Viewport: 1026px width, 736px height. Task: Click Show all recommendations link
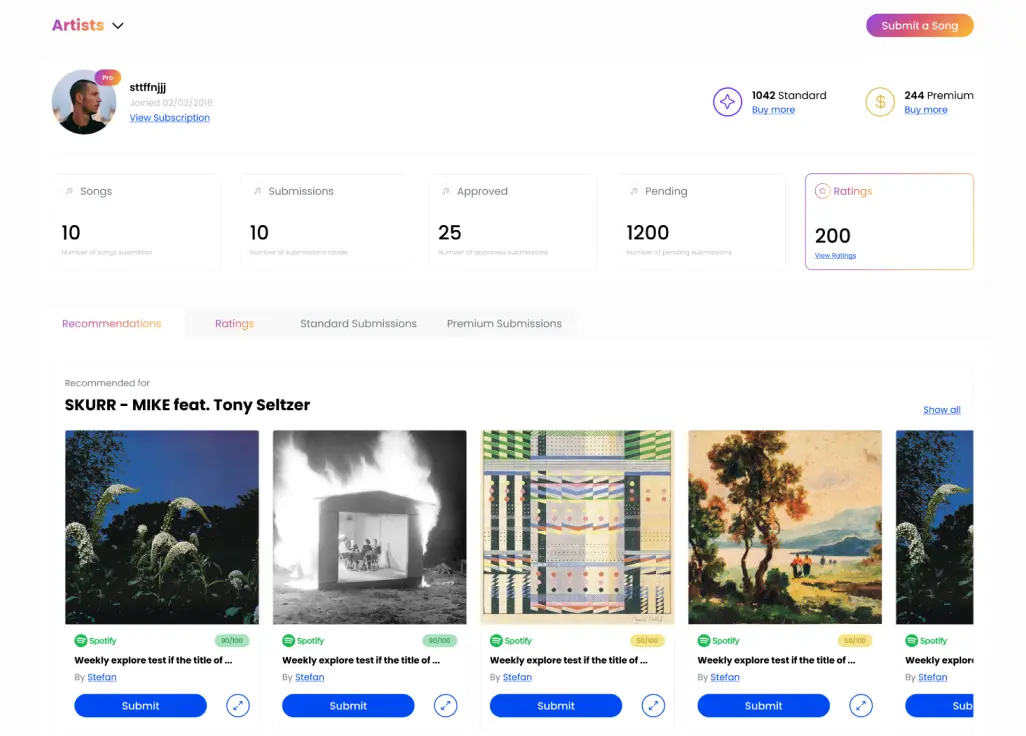[941, 410]
